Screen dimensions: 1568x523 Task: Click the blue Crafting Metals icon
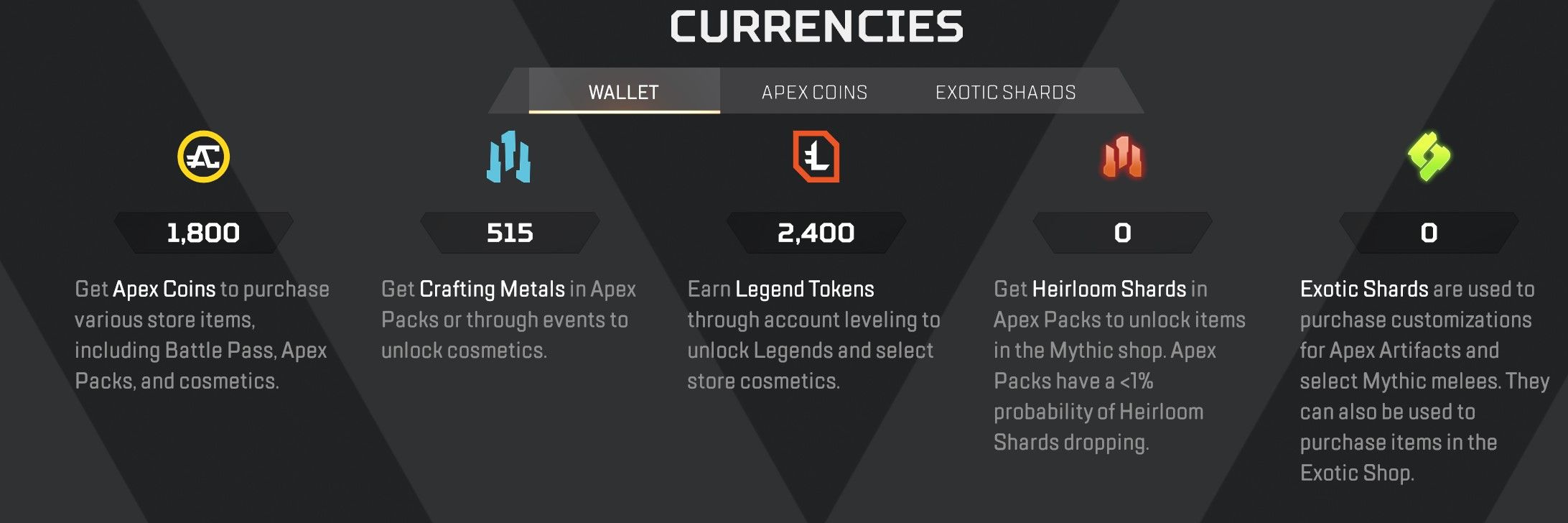point(509,157)
